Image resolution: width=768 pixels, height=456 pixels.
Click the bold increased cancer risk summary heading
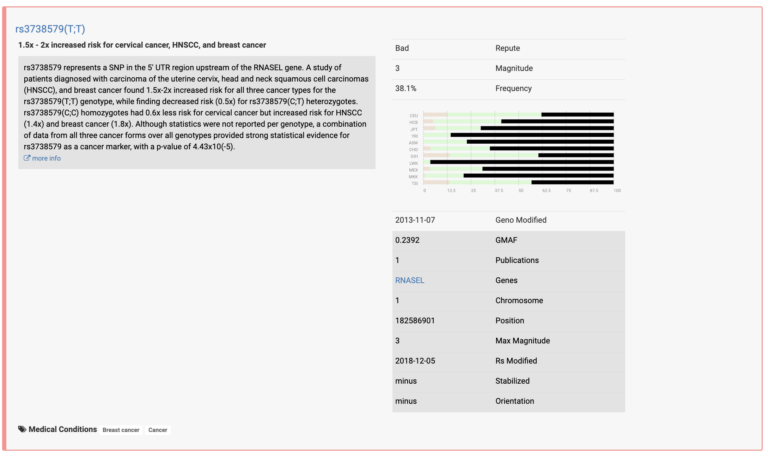(142, 45)
